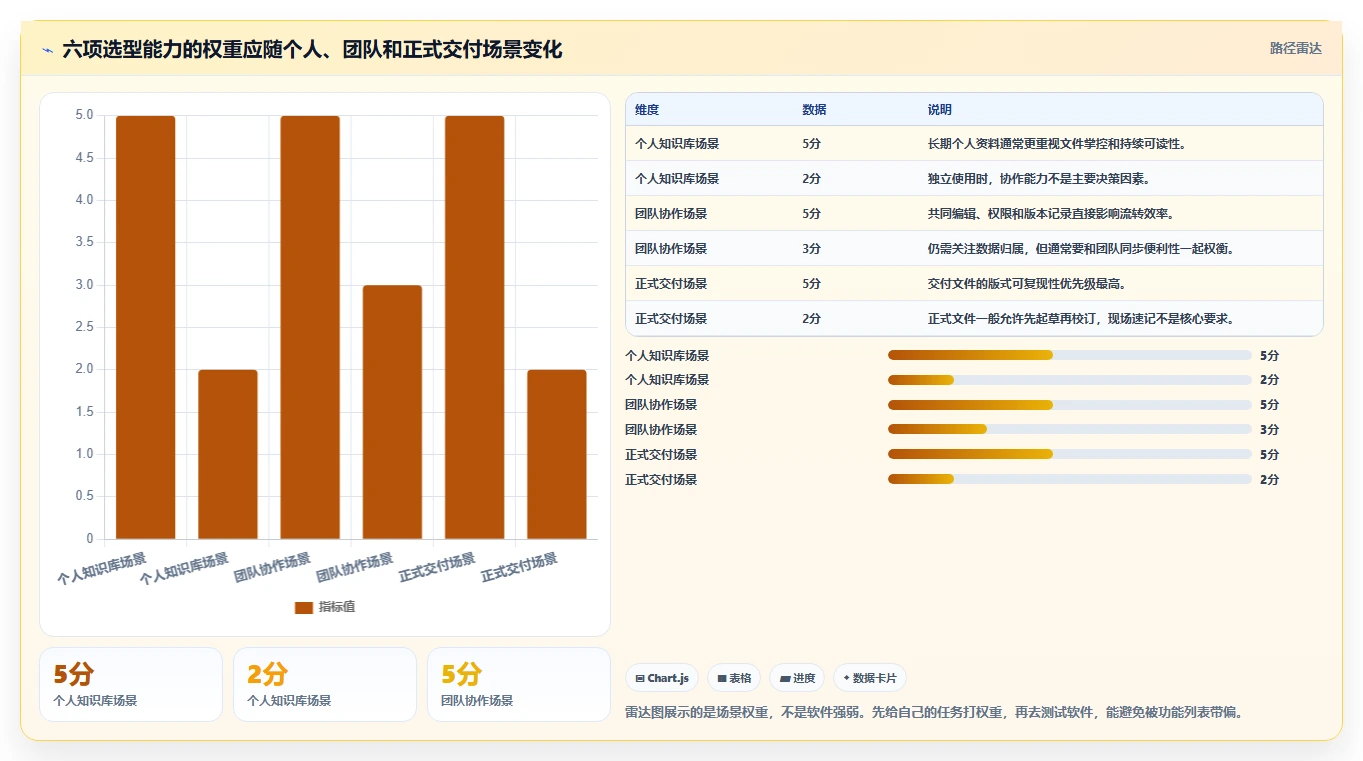Open the data card 5分 团队协作场景

(519, 684)
